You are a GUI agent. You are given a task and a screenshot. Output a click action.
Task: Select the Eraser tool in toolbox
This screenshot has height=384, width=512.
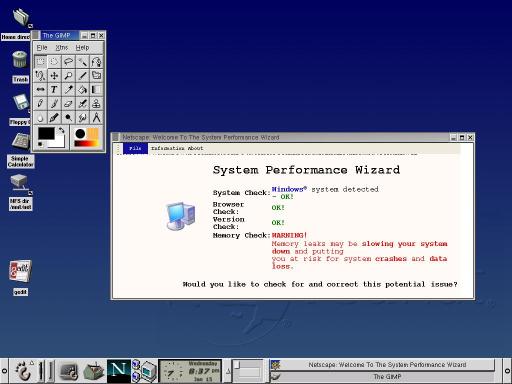click(x=68, y=104)
